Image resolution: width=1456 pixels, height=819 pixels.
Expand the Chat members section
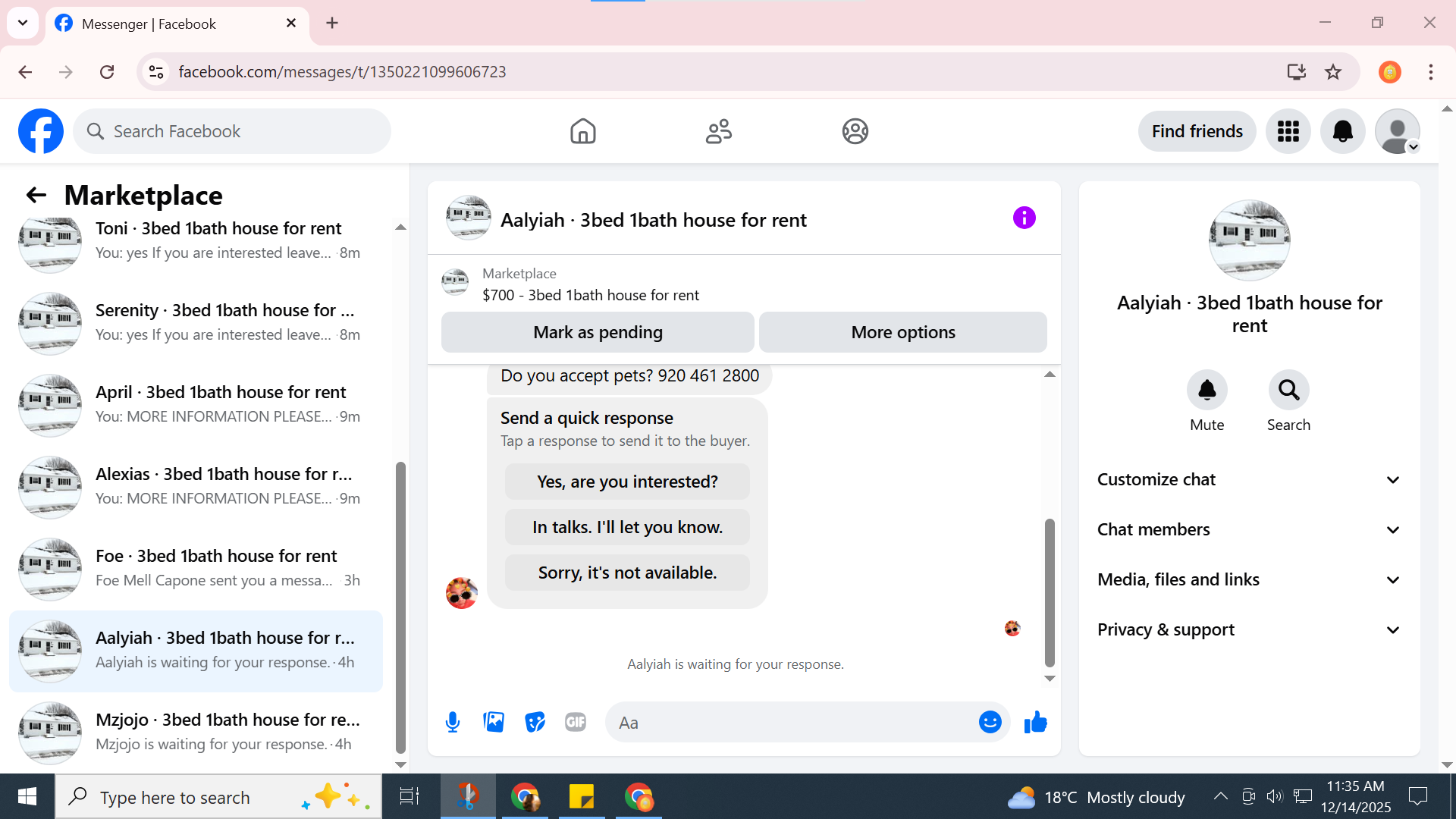point(1249,530)
